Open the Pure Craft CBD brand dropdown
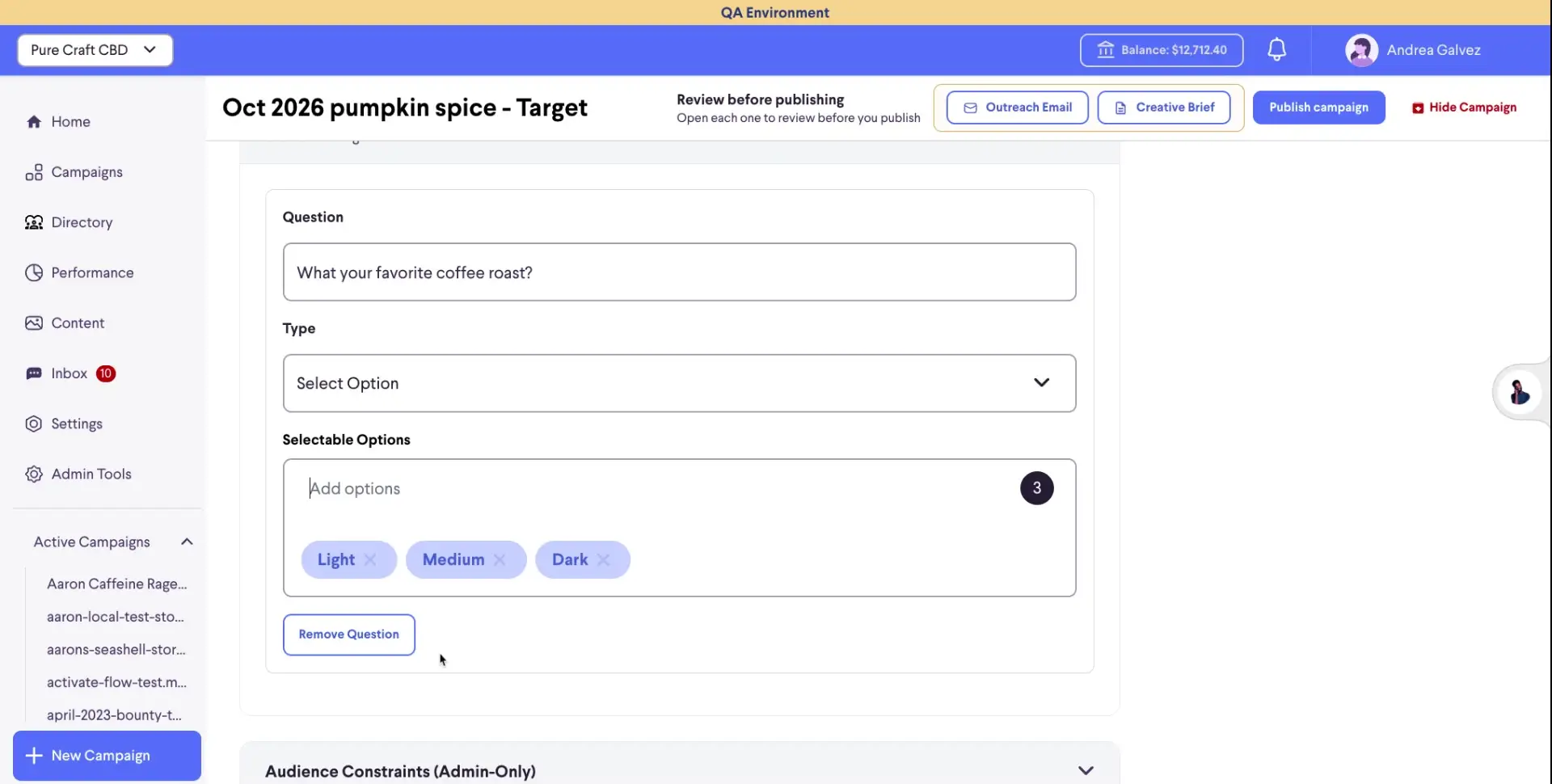The image size is (1552, 784). (95, 50)
